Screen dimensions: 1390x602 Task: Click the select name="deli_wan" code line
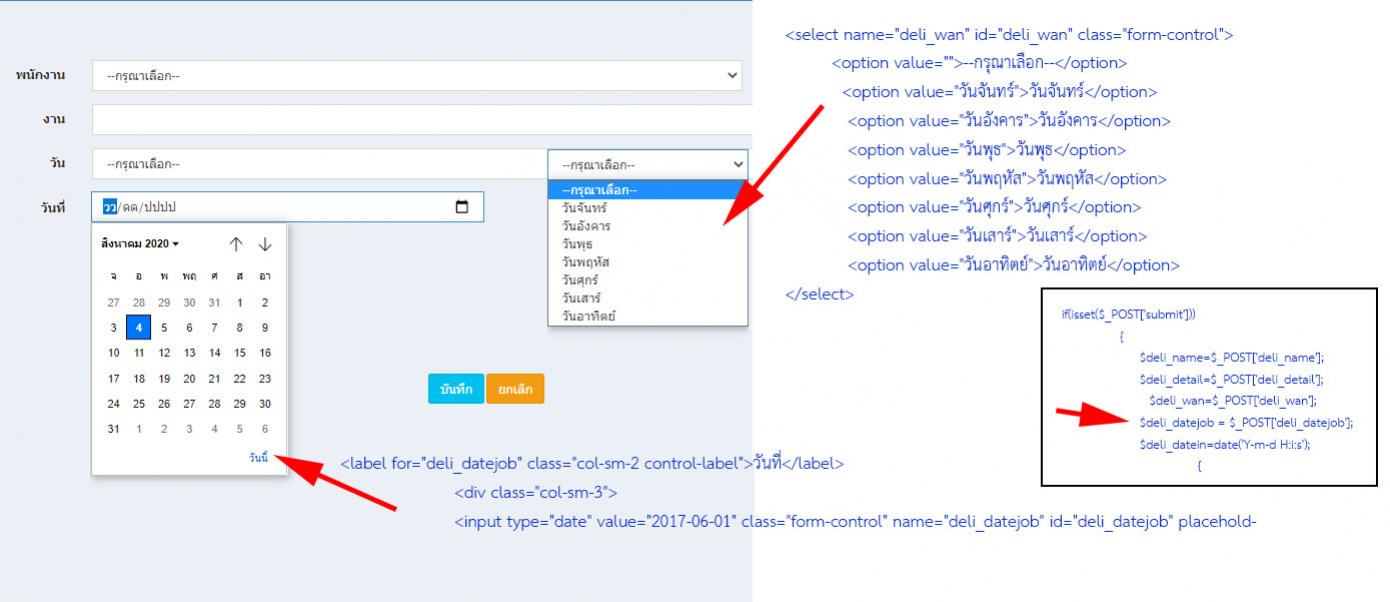click(1009, 35)
